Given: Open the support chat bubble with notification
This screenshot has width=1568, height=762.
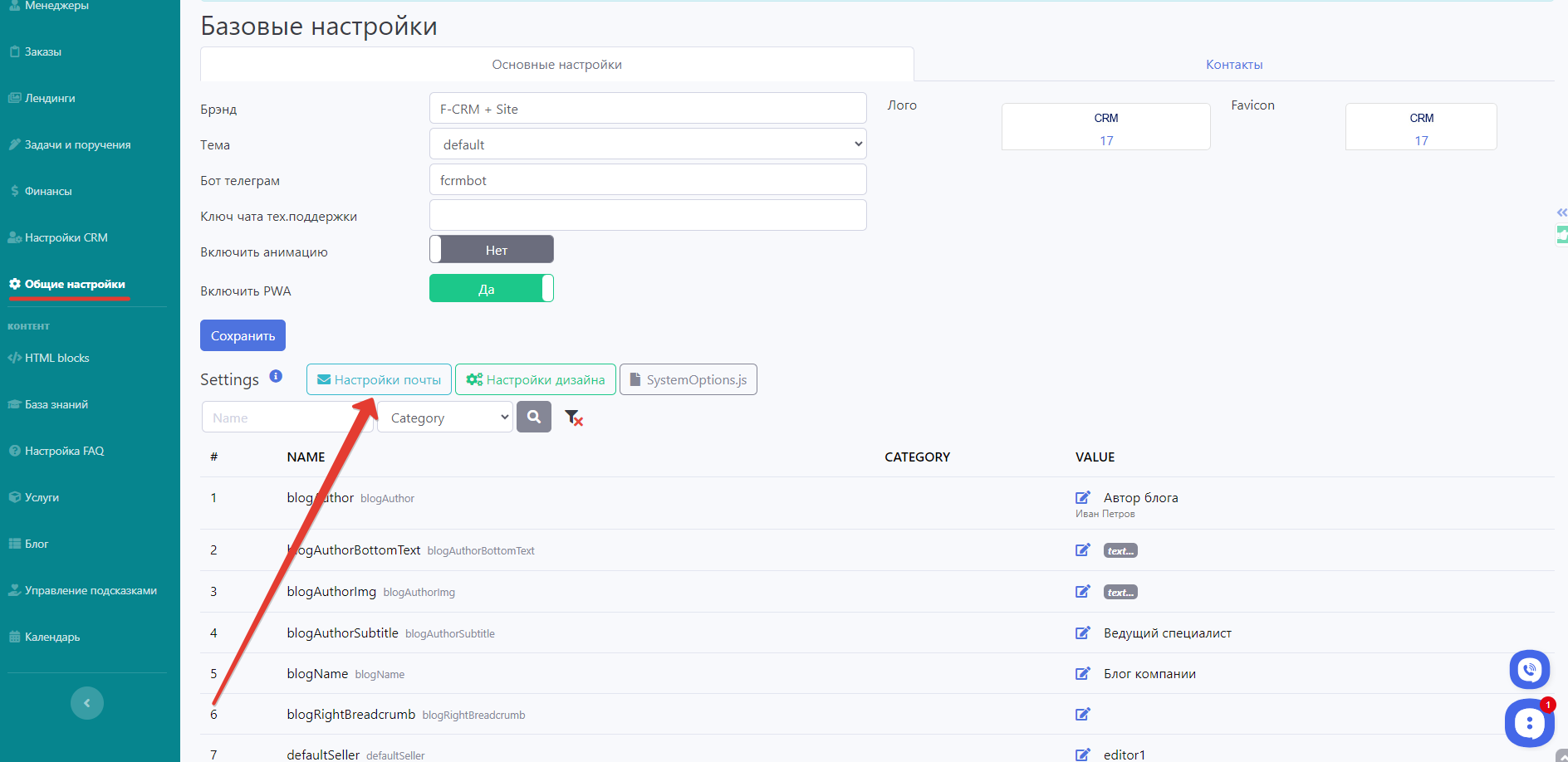Looking at the screenshot, I should [x=1529, y=723].
